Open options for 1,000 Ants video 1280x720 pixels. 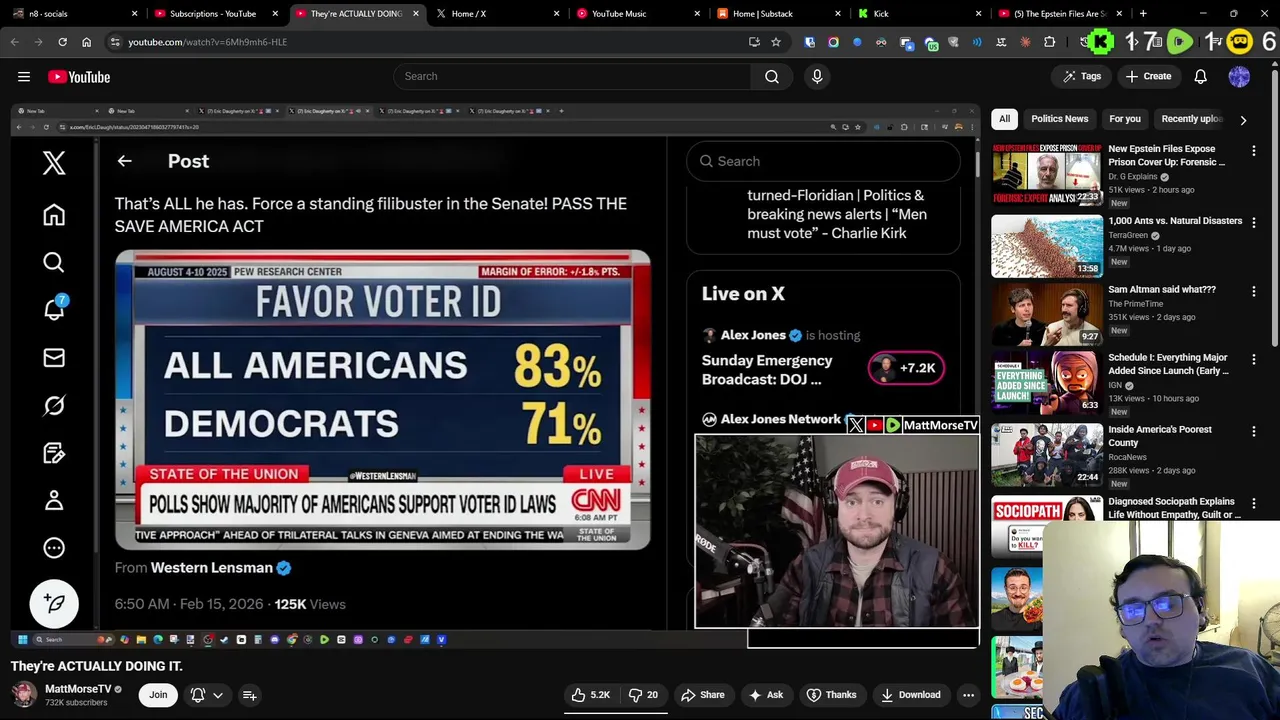[1254, 223]
